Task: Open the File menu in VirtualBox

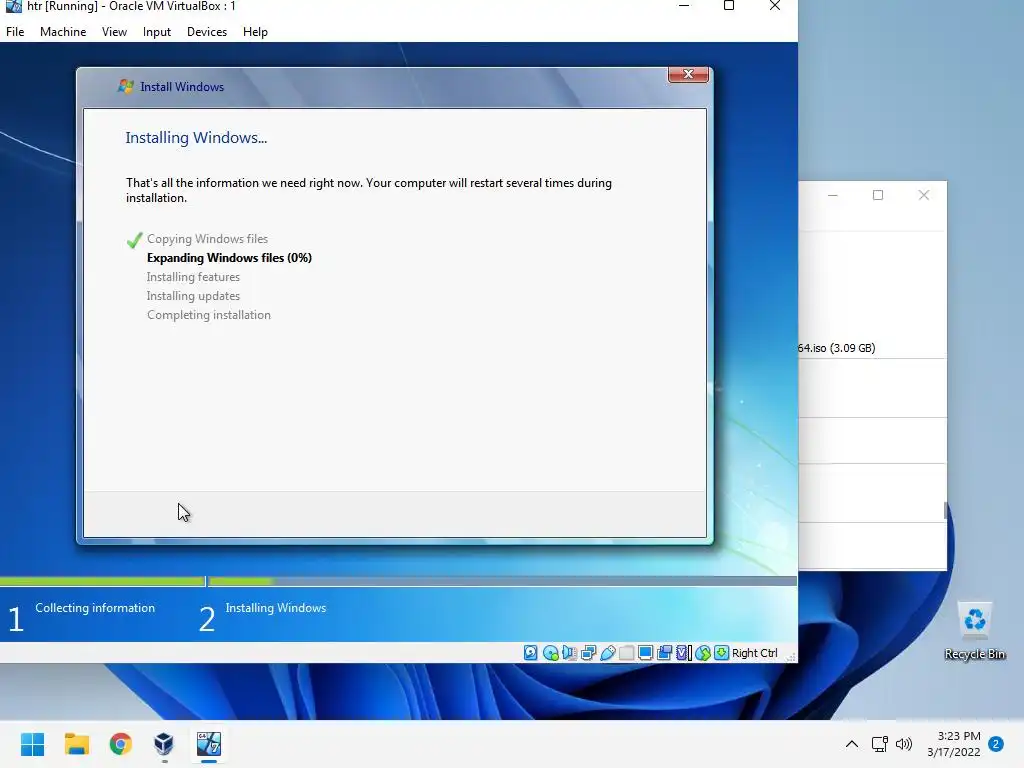Action: point(15,31)
